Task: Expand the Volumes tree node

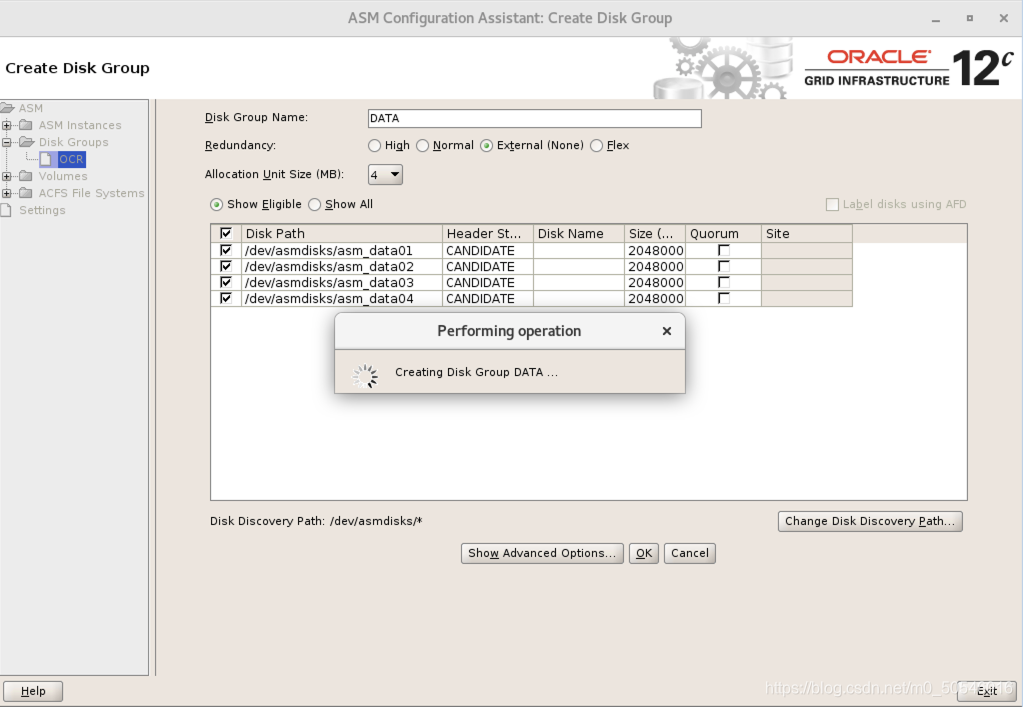Action: (7, 175)
